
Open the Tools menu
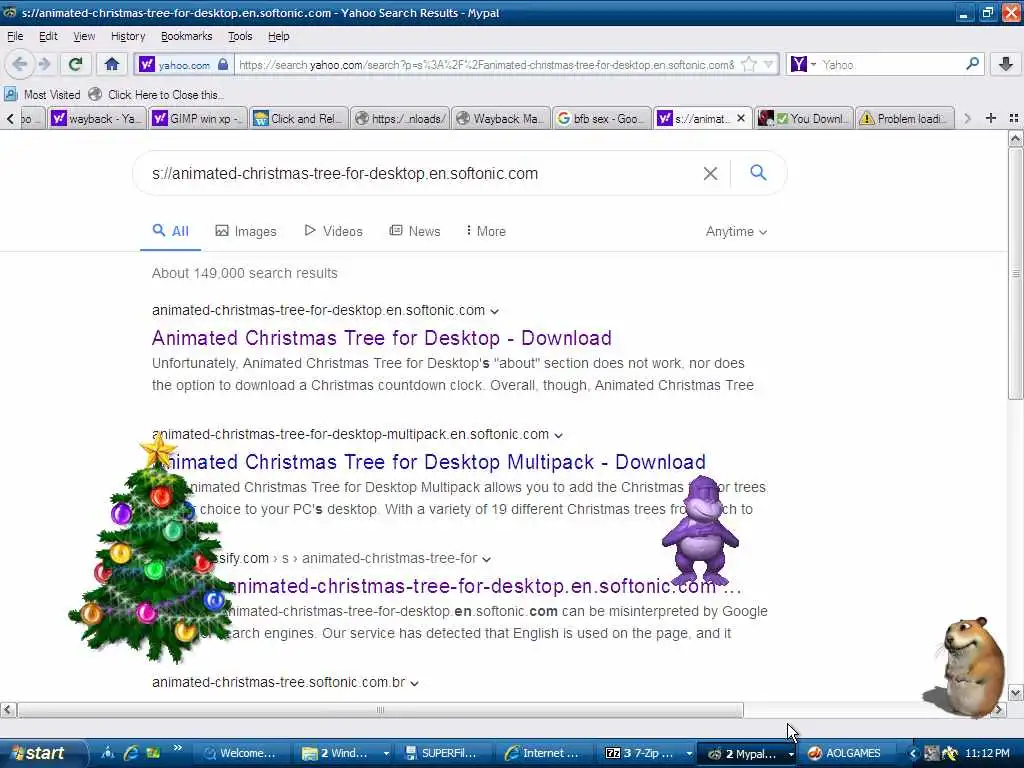(240, 37)
